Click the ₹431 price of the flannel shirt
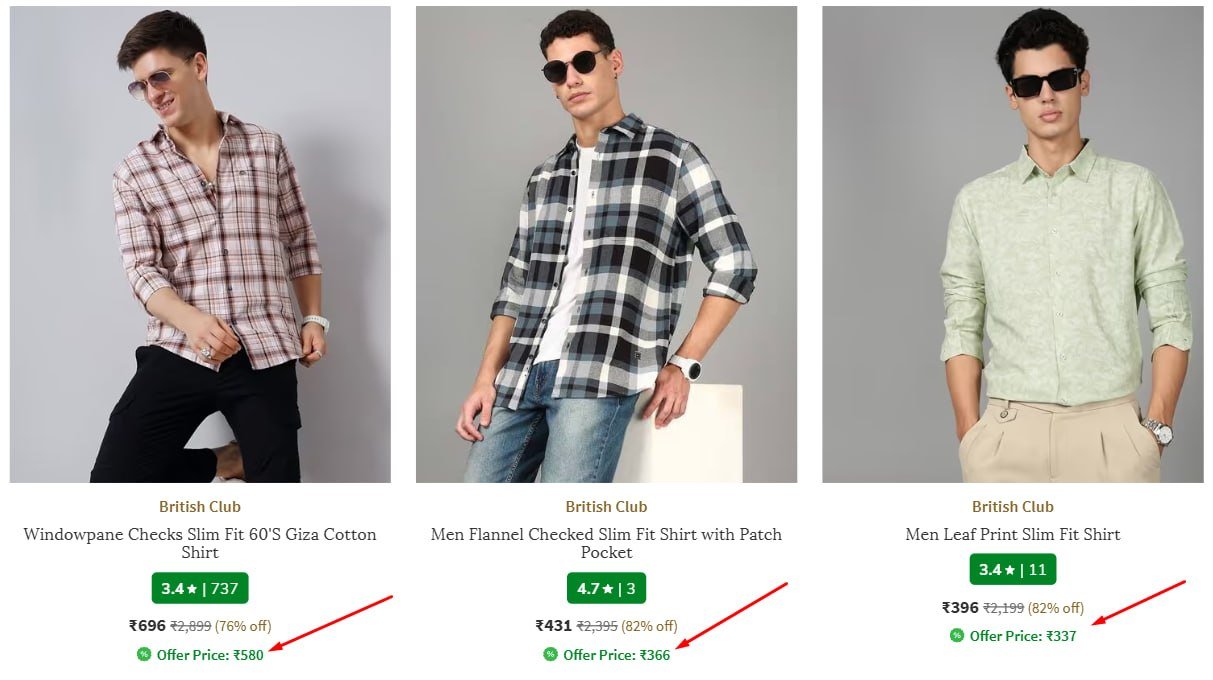 click(554, 626)
